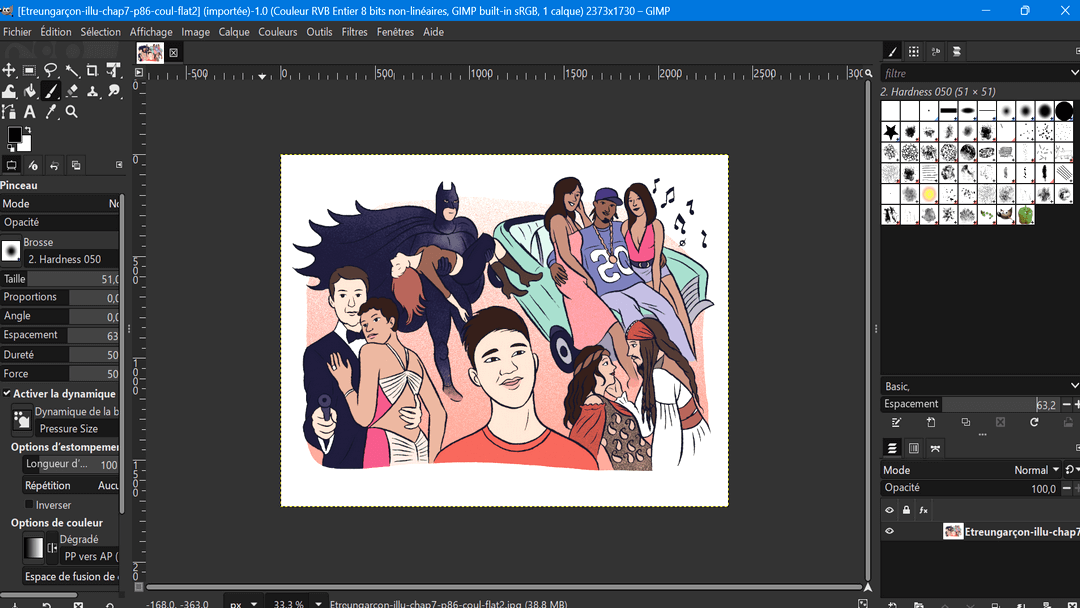This screenshot has height=608, width=1080.
Task: Decrease brush Espacement with minus button
Action: tap(1066, 404)
